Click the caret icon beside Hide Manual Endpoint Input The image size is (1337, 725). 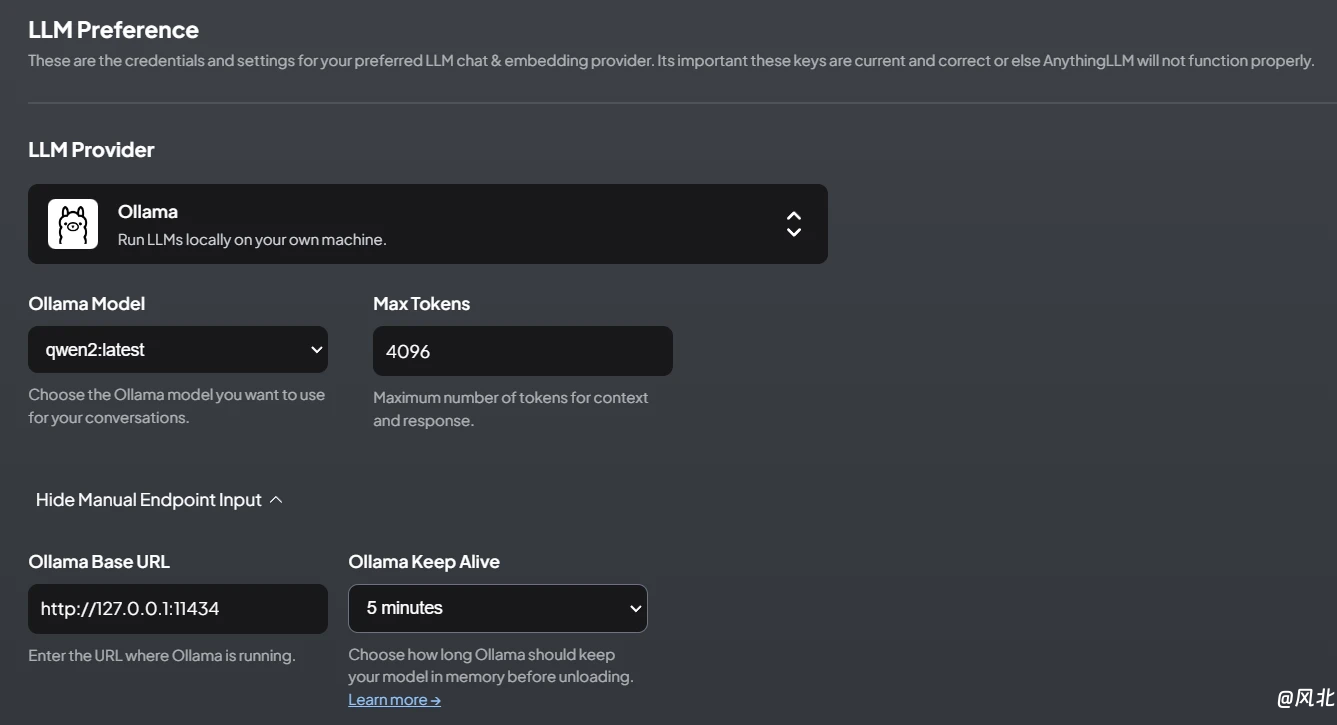coord(276,499)
